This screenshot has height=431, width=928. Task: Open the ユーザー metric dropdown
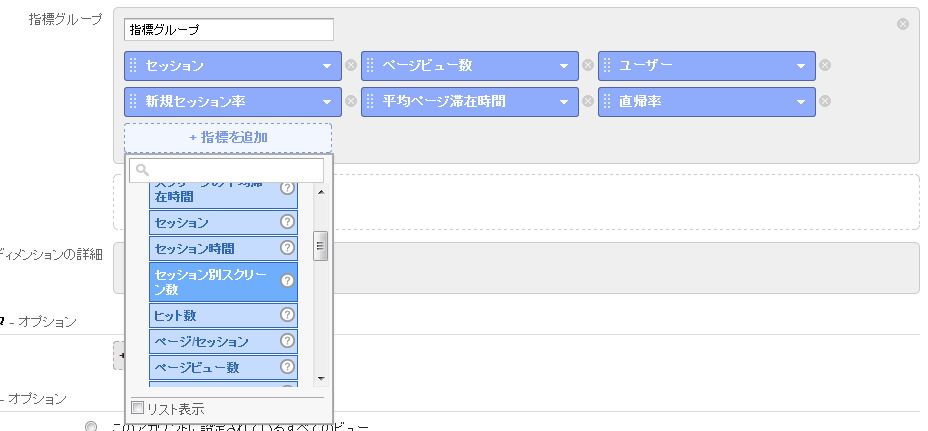(800, 66)
